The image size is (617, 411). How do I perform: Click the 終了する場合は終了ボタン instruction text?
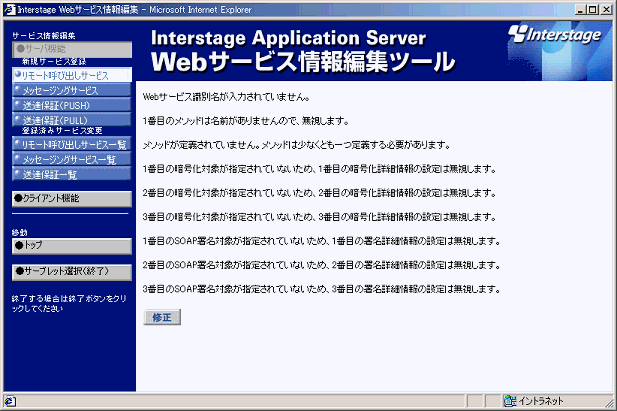point(69,304)
